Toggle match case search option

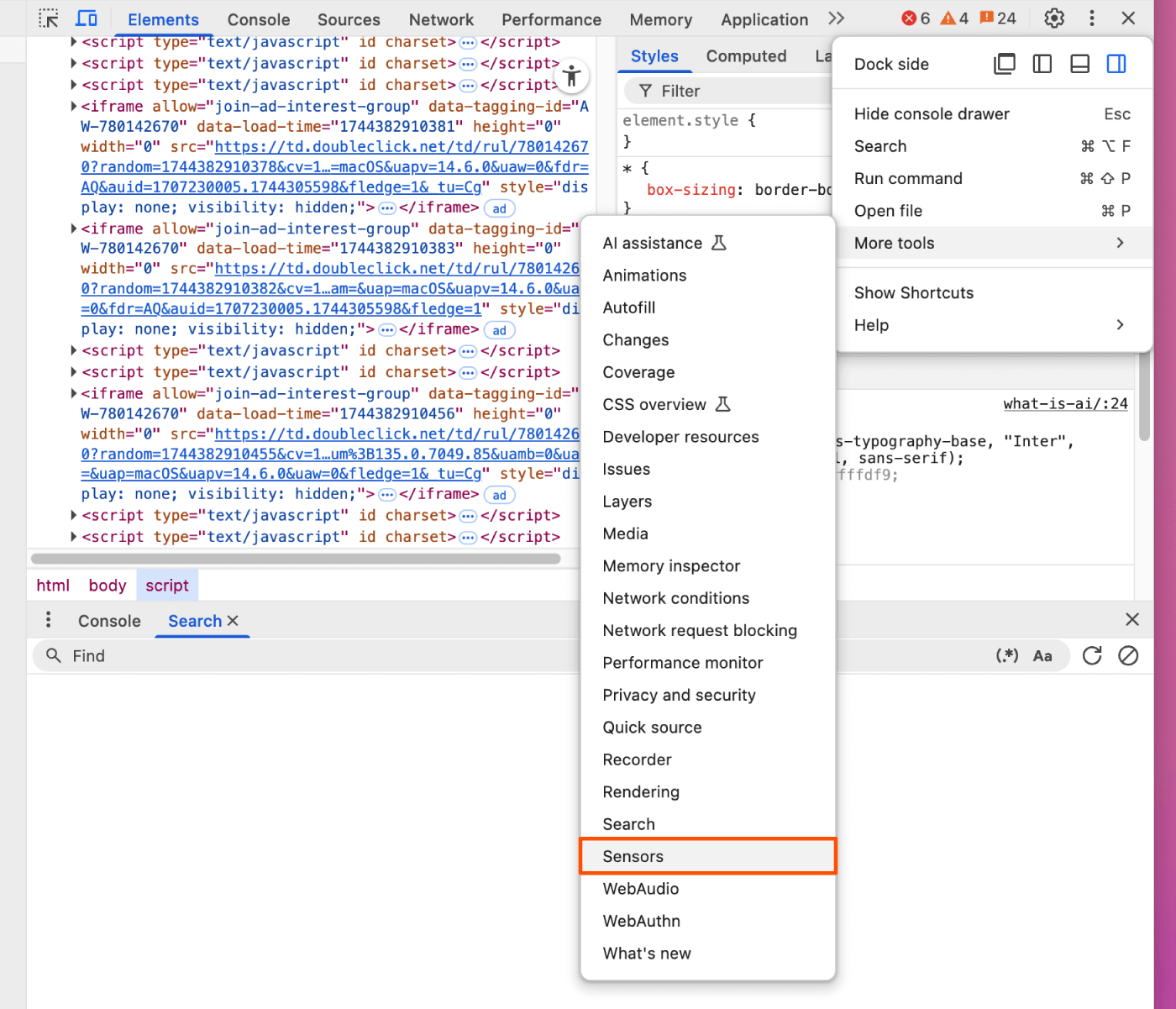pos(1042,656)
